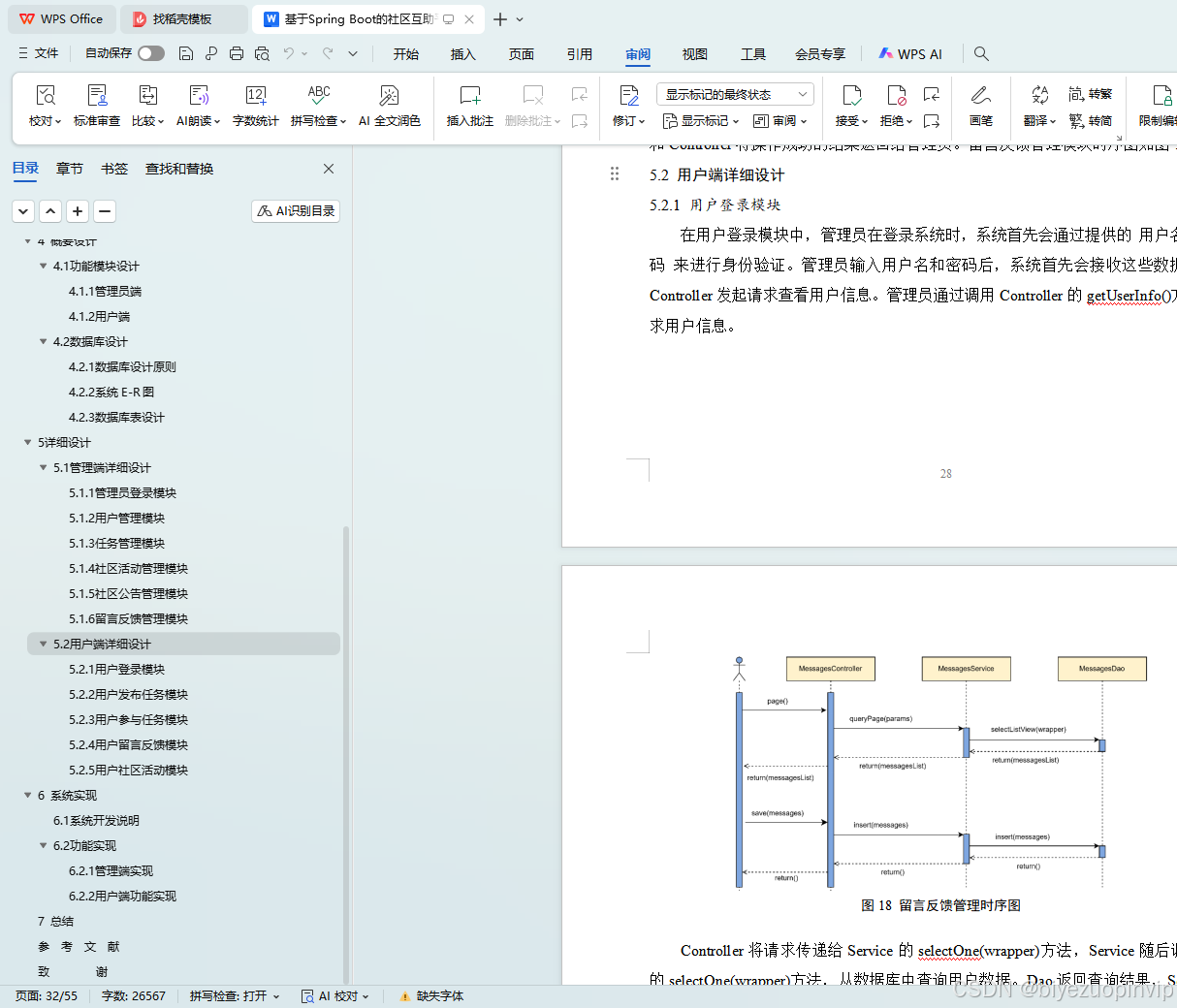Click the WPS AI button
Image resolution: width=1177 pixels, height=1008 pixels.
pyautogui.click(x=910, y=54)
